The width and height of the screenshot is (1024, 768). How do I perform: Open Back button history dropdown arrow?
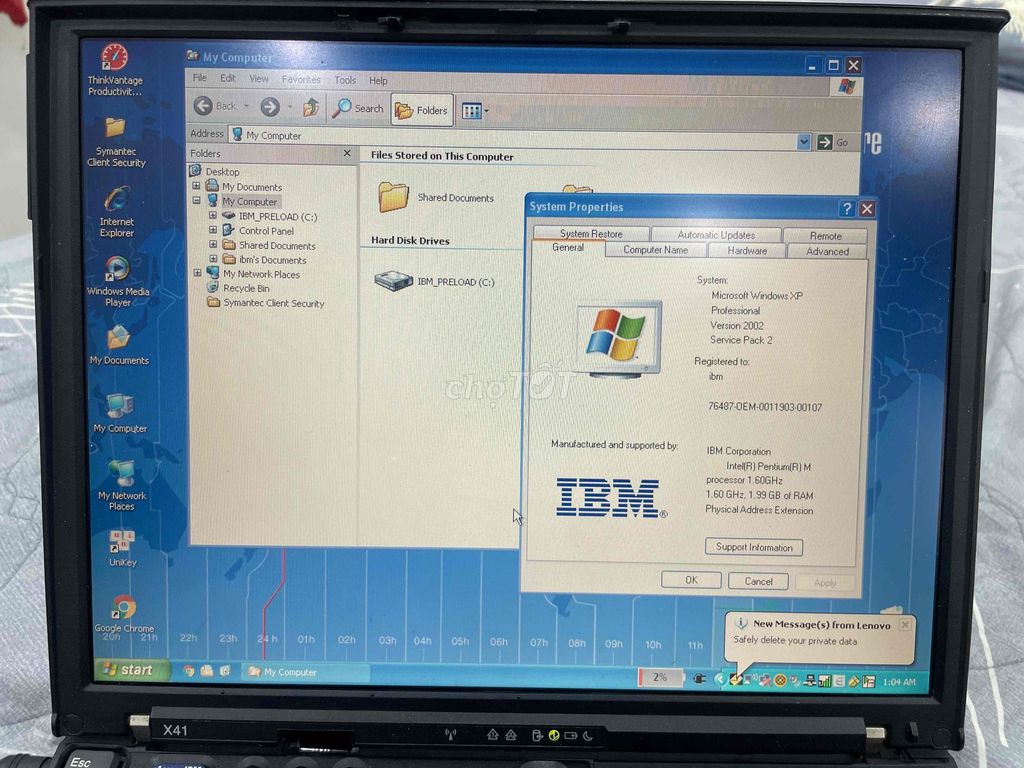[x=246, y=106]
